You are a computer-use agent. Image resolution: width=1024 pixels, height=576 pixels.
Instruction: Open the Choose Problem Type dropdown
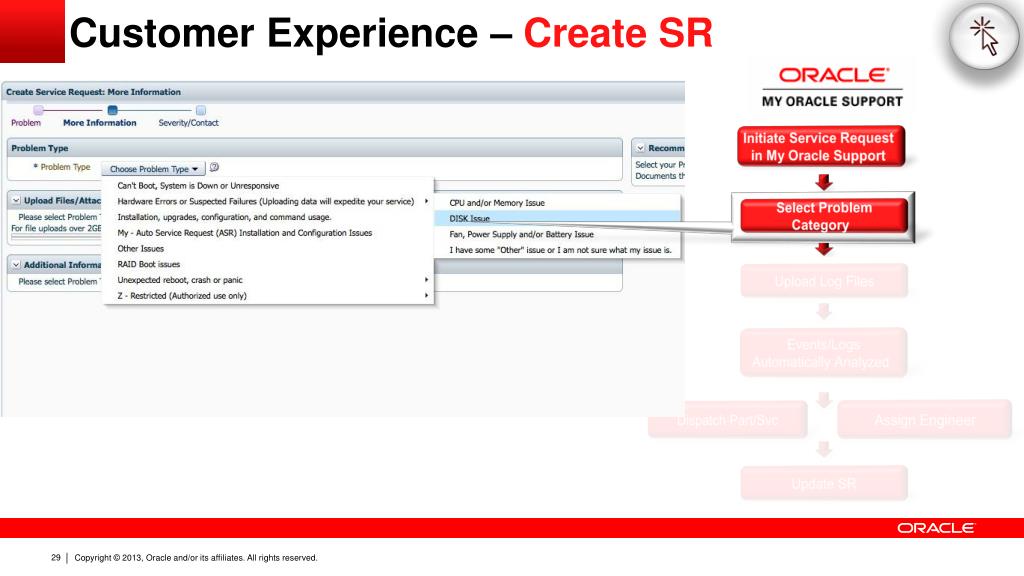[153, 168]
